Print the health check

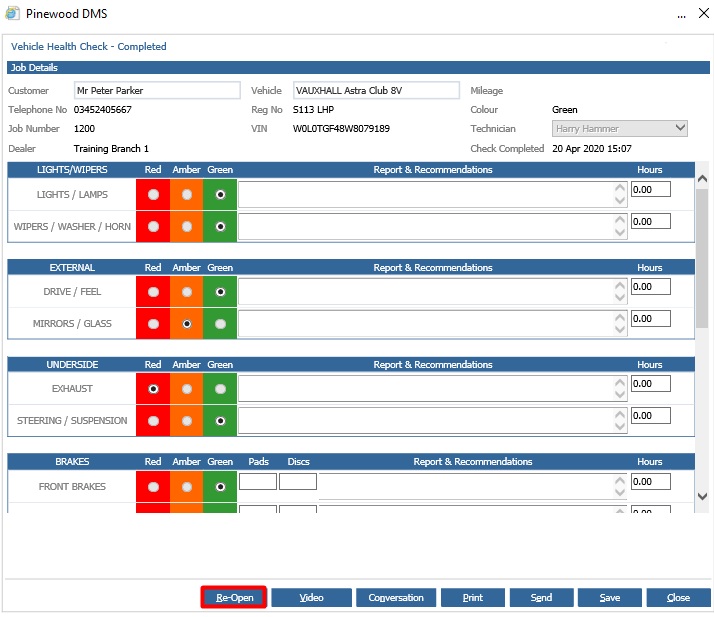tap(473, 597)
